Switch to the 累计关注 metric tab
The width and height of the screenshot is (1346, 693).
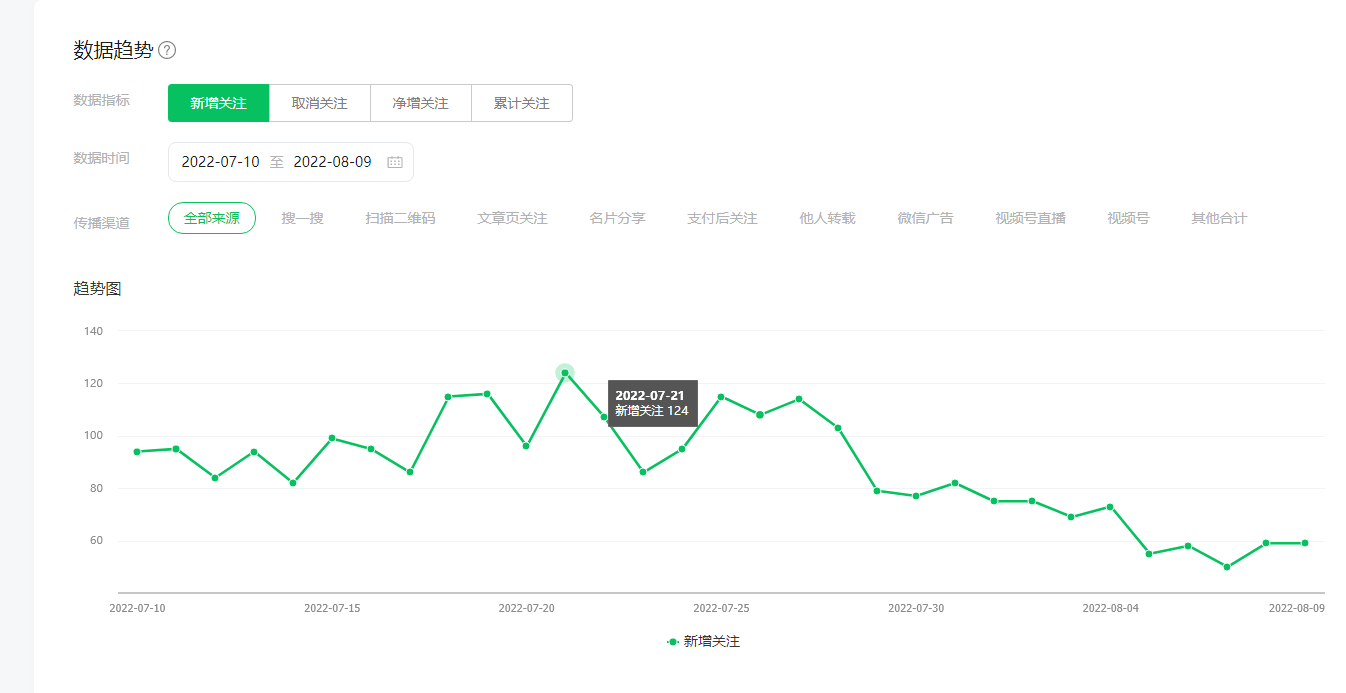click(x=522, y=103)
